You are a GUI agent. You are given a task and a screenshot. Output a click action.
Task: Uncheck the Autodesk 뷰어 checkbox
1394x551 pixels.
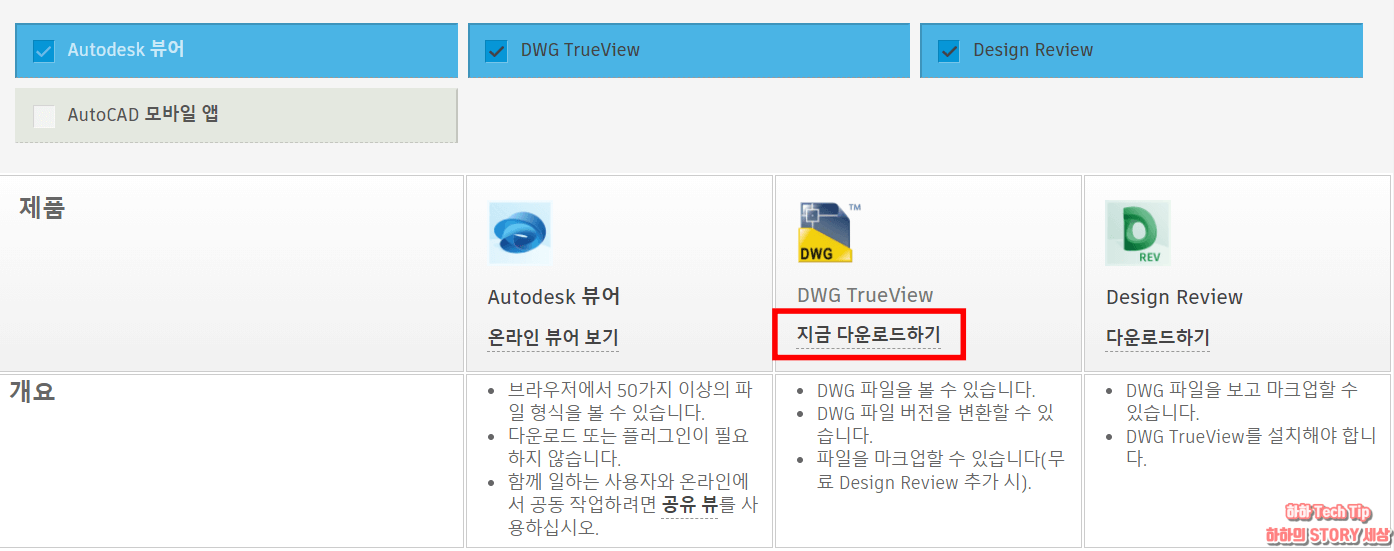pos(43,51)
